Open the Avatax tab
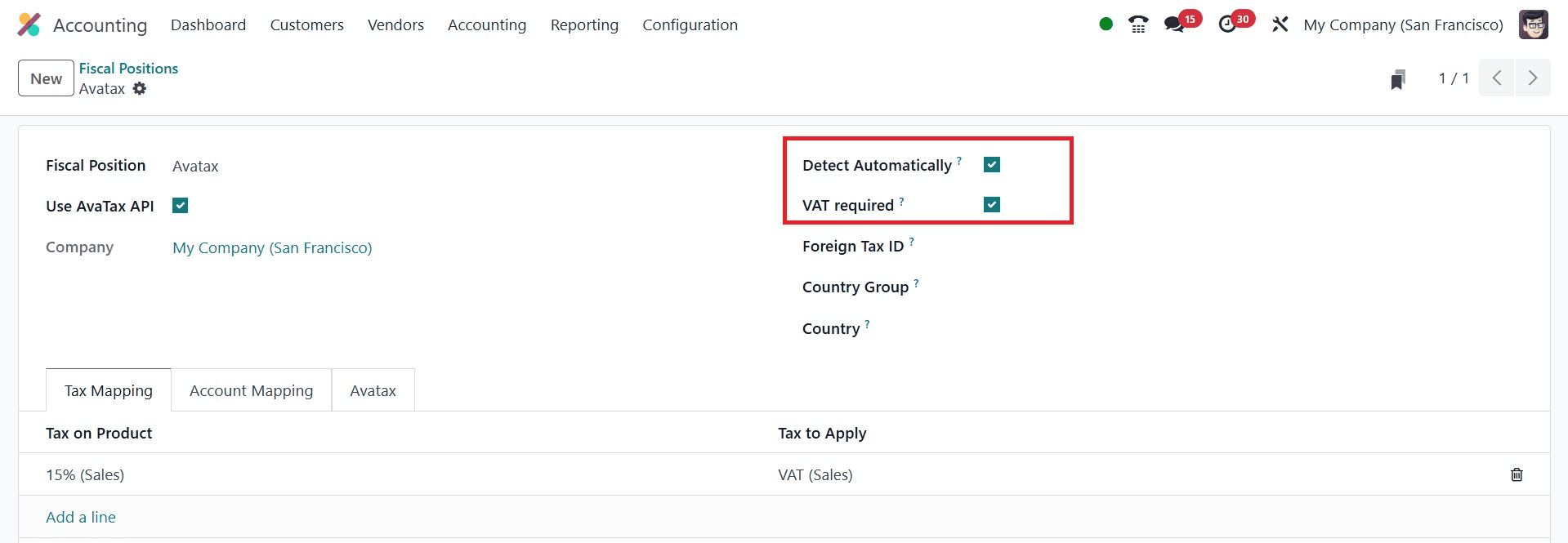 click(373, 390)
